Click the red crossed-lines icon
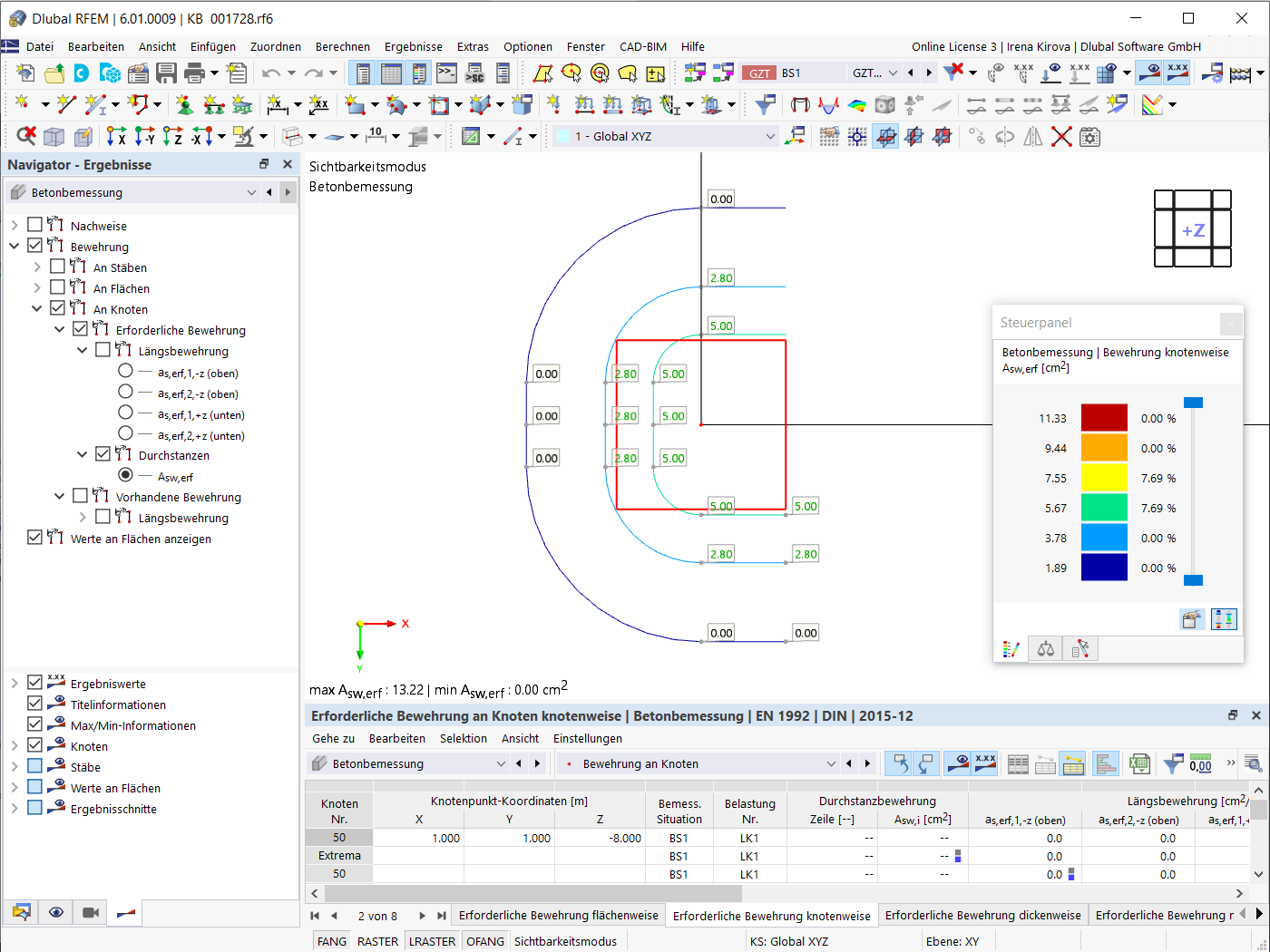Screen dimensions: 1270x952 click(x=1061, y=137)
